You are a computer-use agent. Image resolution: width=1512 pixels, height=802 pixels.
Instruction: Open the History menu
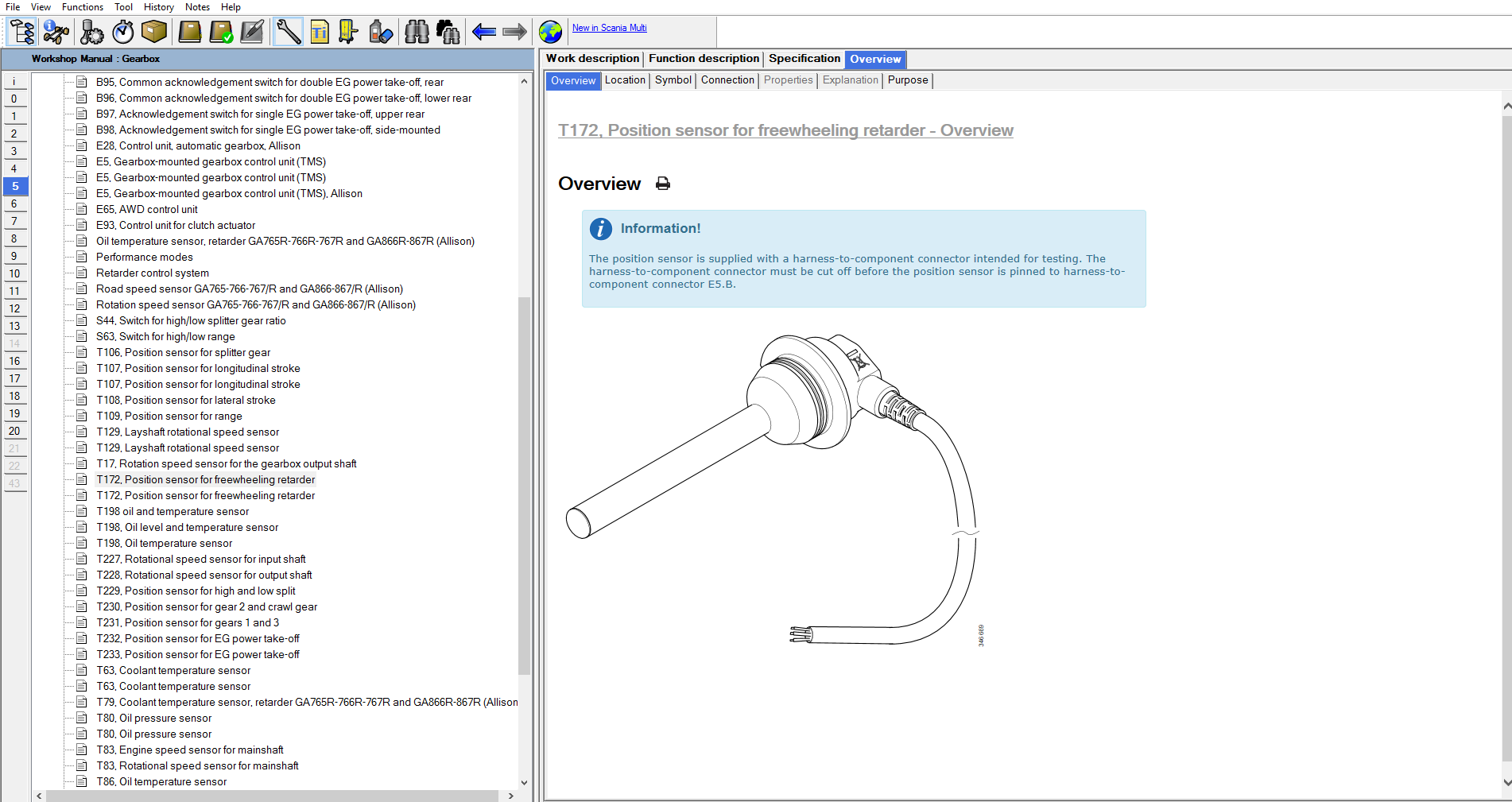pyautogui.click(x=159, y=7)
